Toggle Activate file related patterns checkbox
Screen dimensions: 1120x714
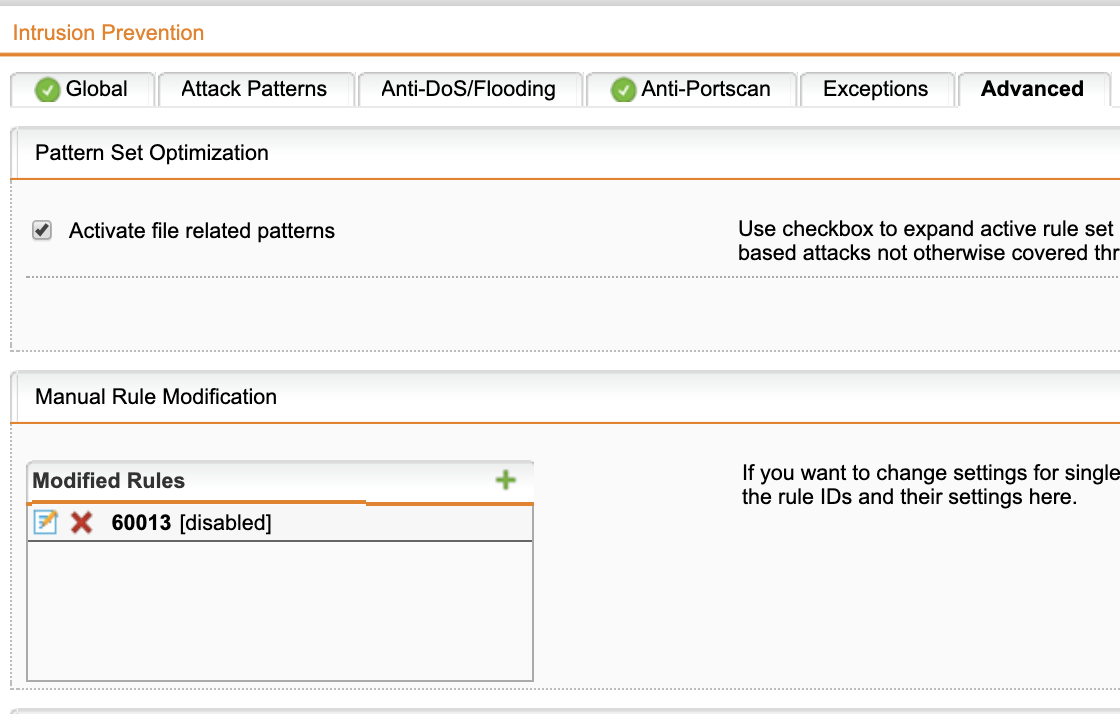click(x=42, y=230)
